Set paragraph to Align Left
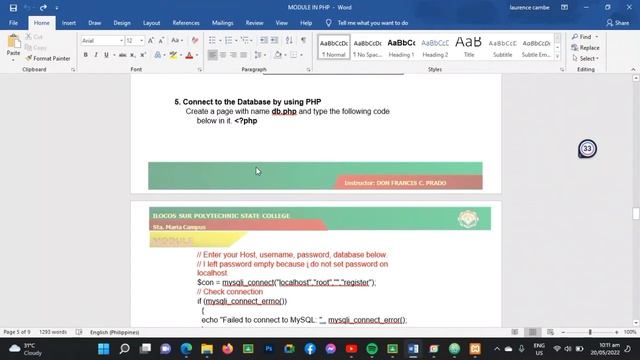The image size is (640, 360). pyautogui.click(x=213, y=55)
